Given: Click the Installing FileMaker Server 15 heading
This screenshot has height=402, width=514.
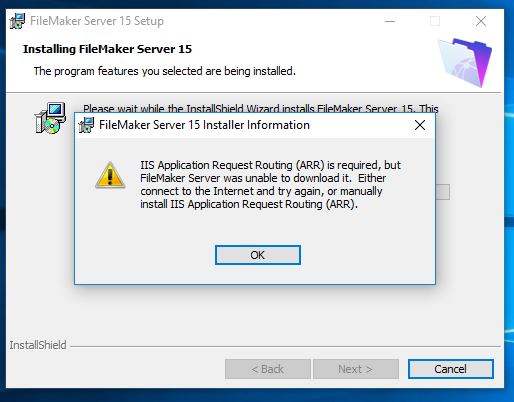Looking at the screenshot, I should point(107,49).
